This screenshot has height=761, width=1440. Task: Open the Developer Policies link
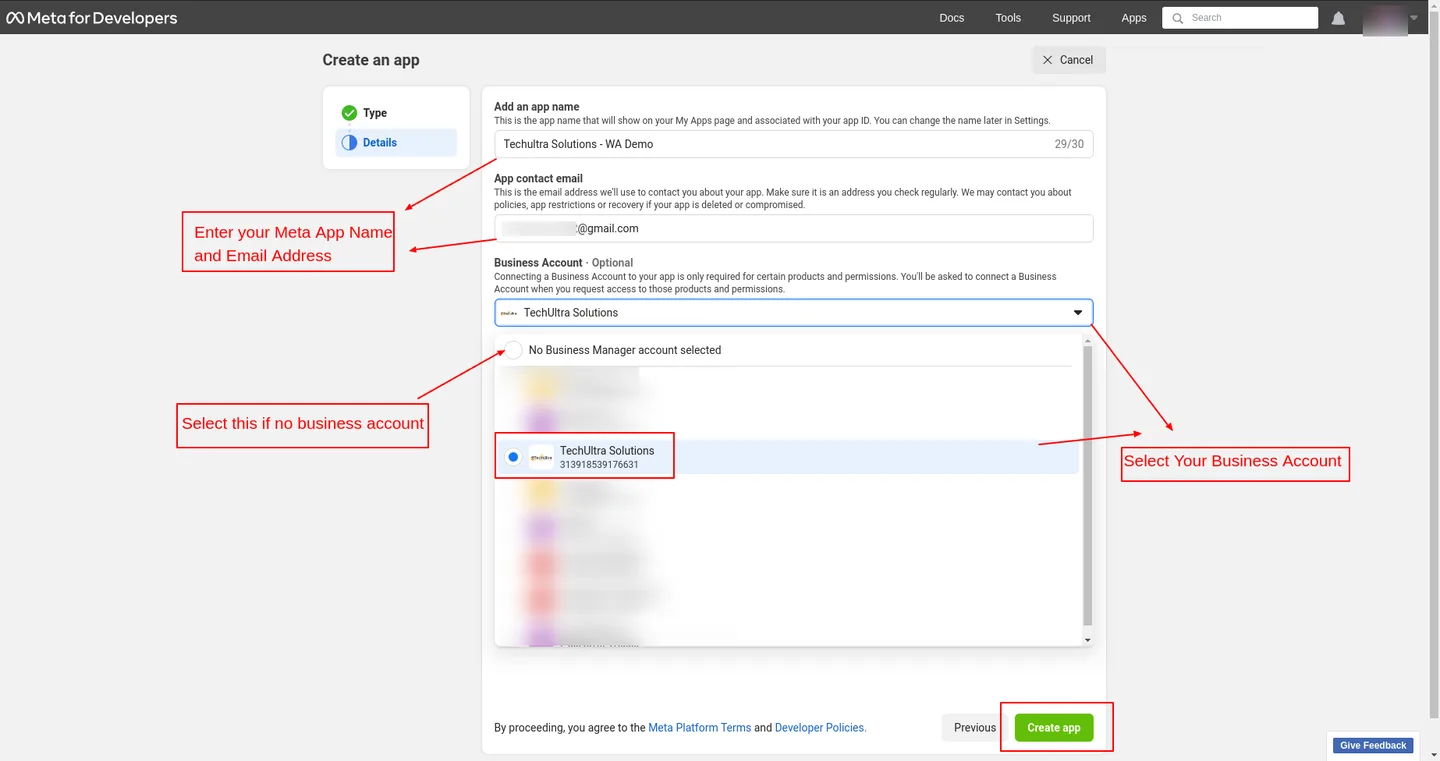821,728
